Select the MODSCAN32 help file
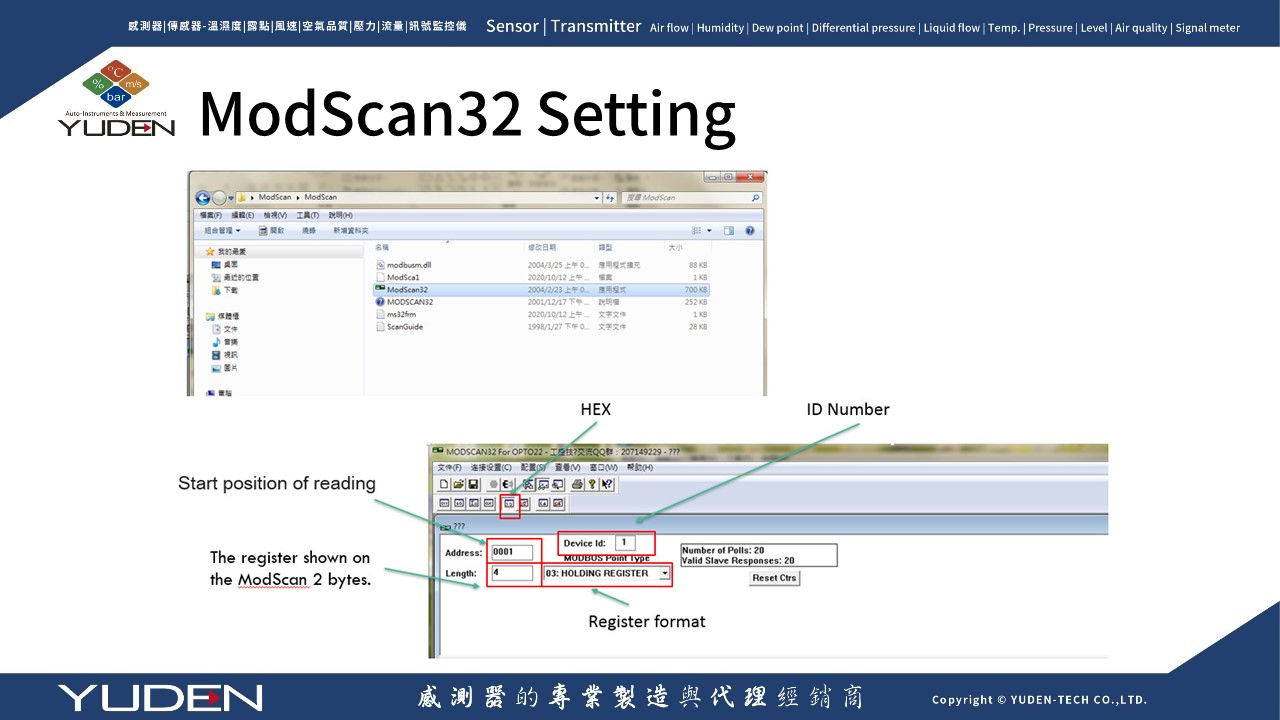 pos(540,301)
